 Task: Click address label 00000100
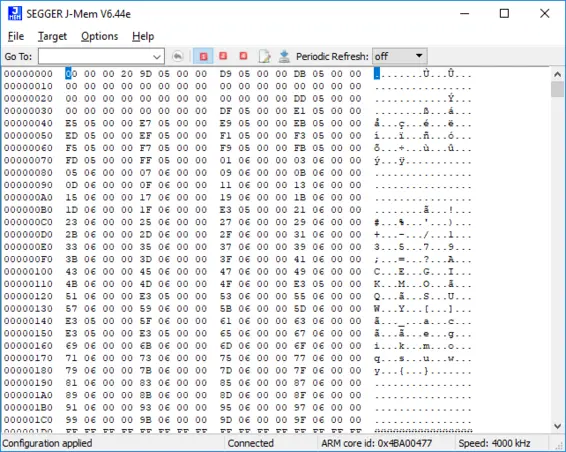(x=28, y=271)
